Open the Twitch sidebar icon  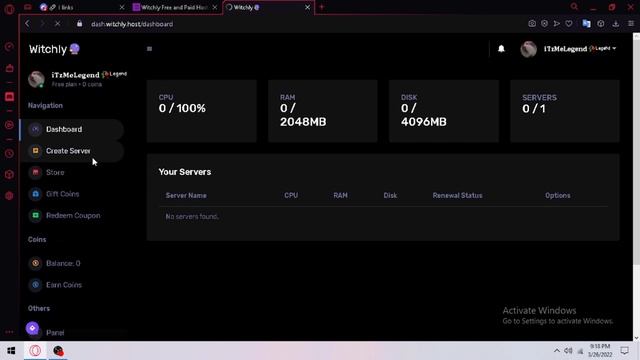[9, 97]
